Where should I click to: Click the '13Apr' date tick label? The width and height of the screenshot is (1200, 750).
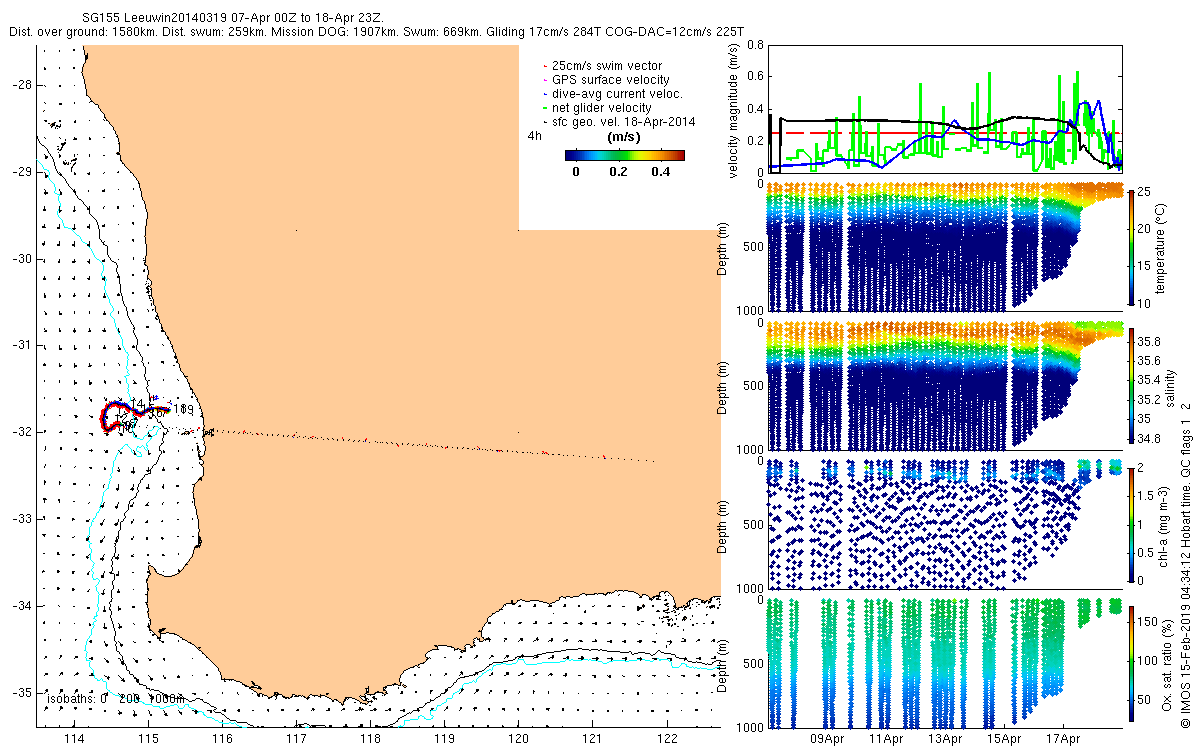[x=945, y=740]
